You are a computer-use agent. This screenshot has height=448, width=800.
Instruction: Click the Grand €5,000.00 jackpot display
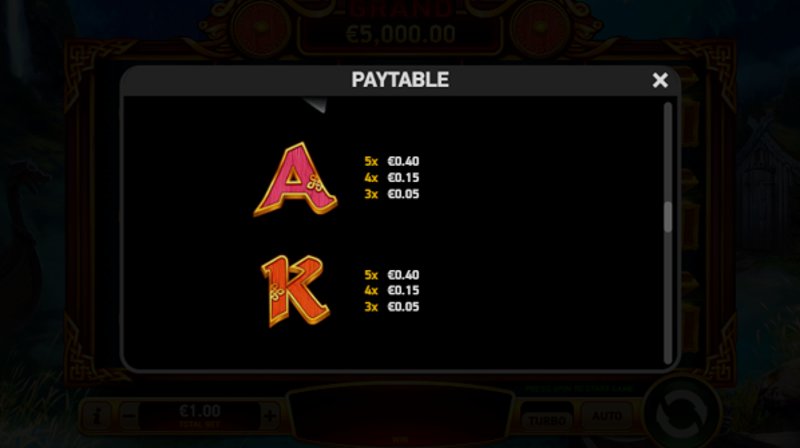pyautogui.click(x=401, y=28)
